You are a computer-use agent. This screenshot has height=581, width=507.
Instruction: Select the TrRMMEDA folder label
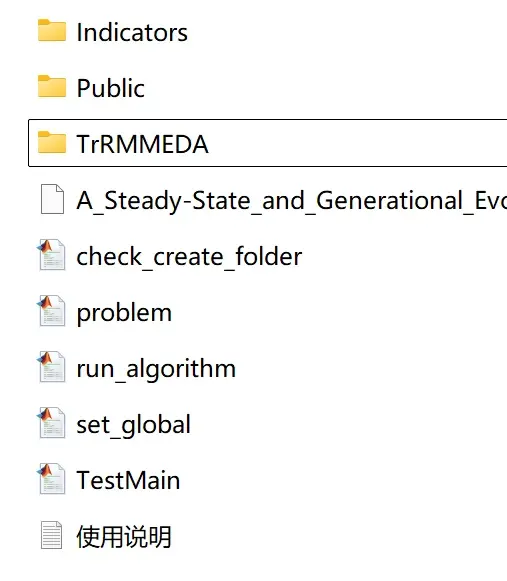(x=142, y=144)
